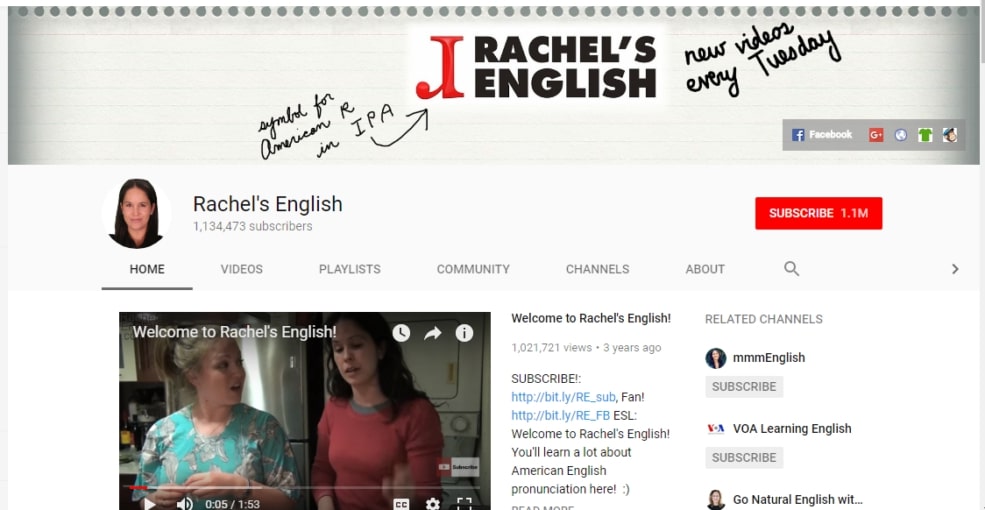Click the 1,021,721 views text

pos(551,347)
